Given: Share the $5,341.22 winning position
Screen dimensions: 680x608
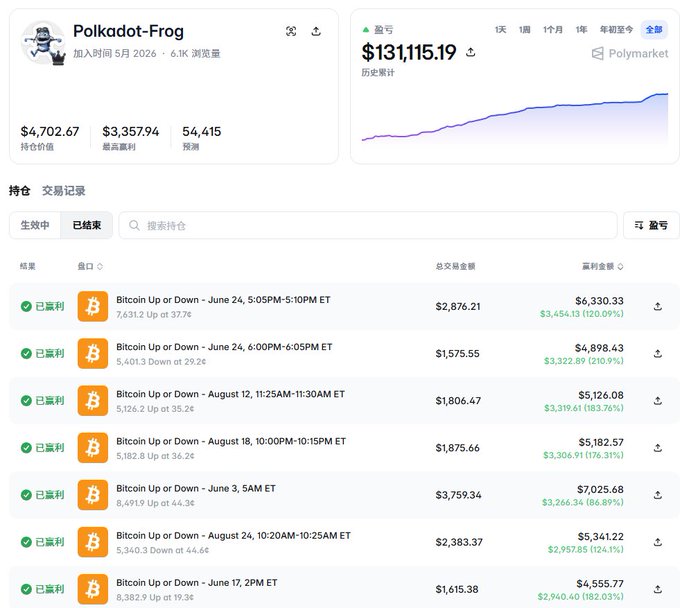Looking at the screenshot, I should [x=657, y=542].
